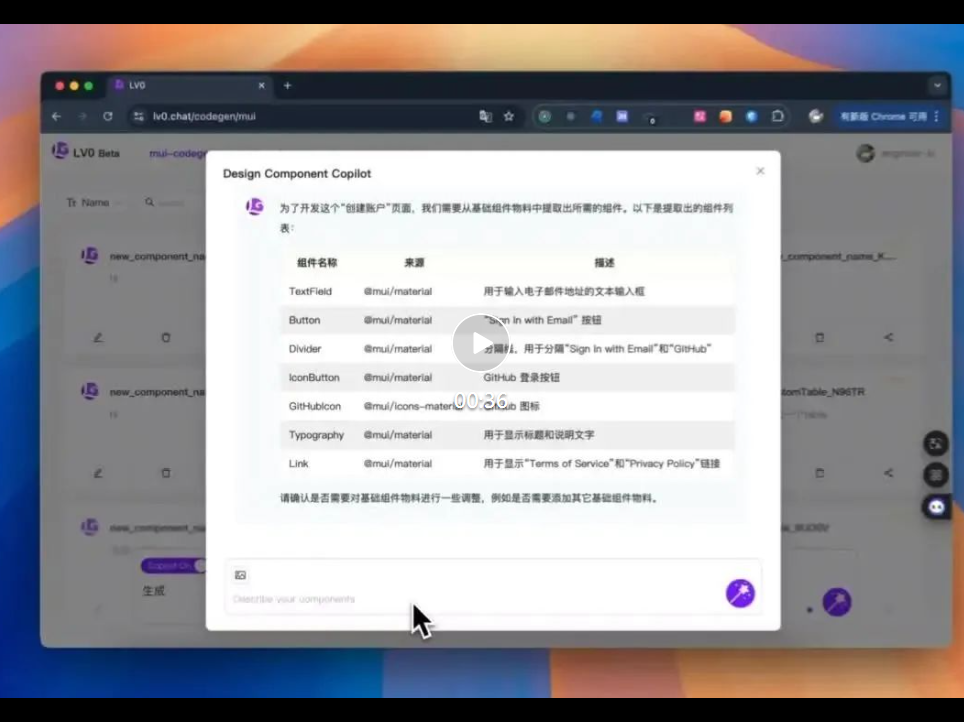Click the LV0 bot avatar beside the message
The width and height of the screenshot is (964, 722).
click(x=255, y=207)
